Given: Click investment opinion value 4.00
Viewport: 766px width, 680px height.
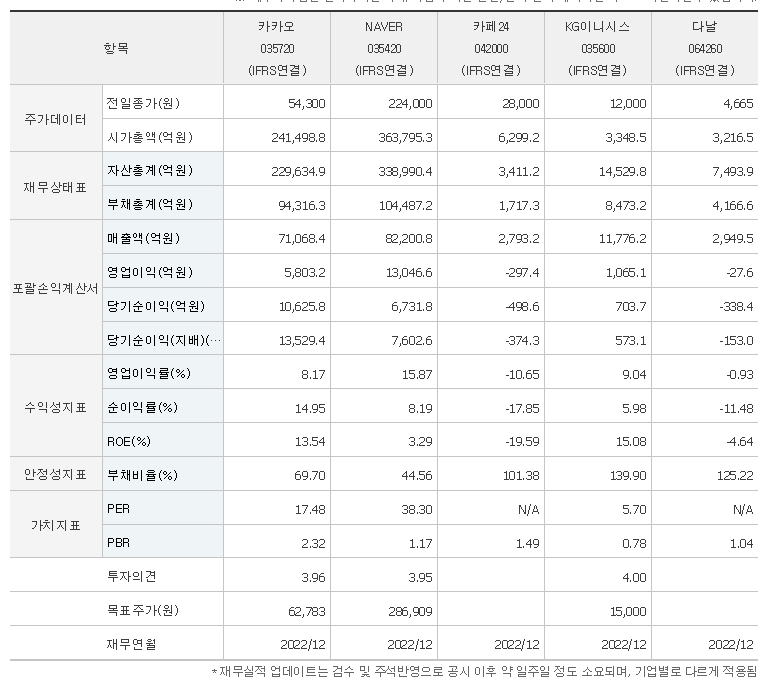Looking at the screenshot, I should pos(634,577).
